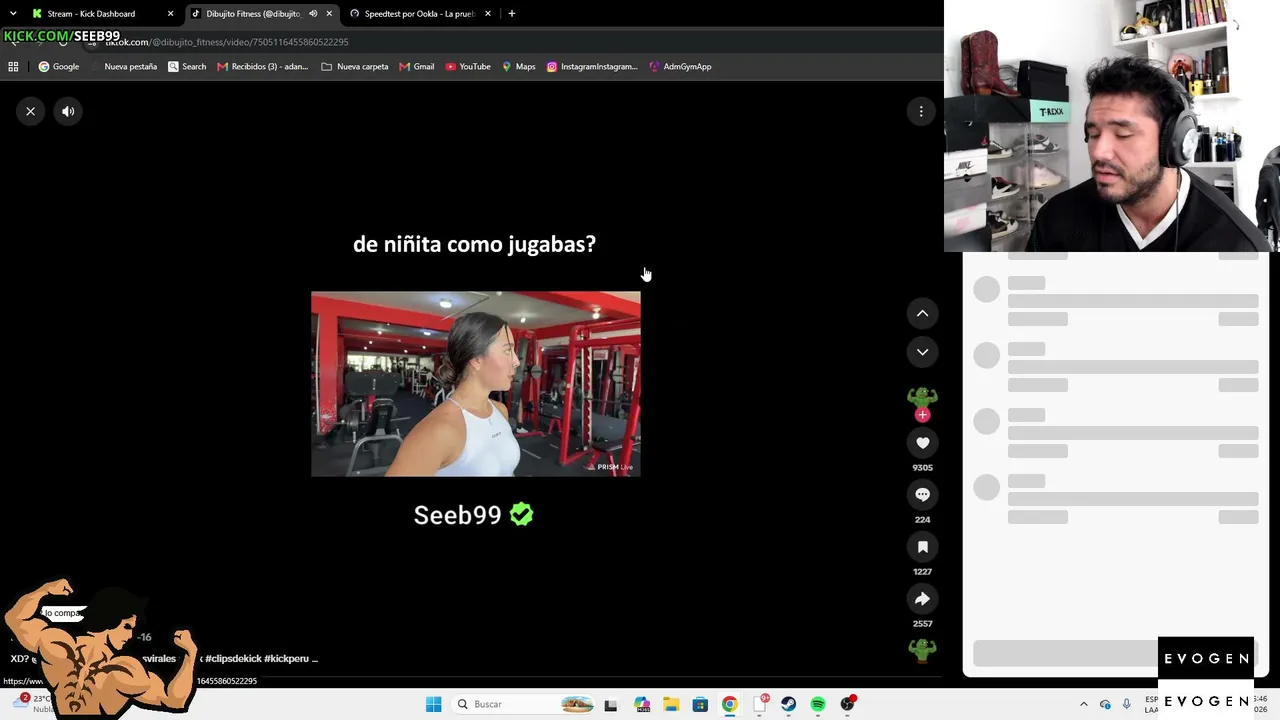
Task: Mute audio on the Dibujito Fitness tab
Action: pyautogui.click(x=313, y=14)
